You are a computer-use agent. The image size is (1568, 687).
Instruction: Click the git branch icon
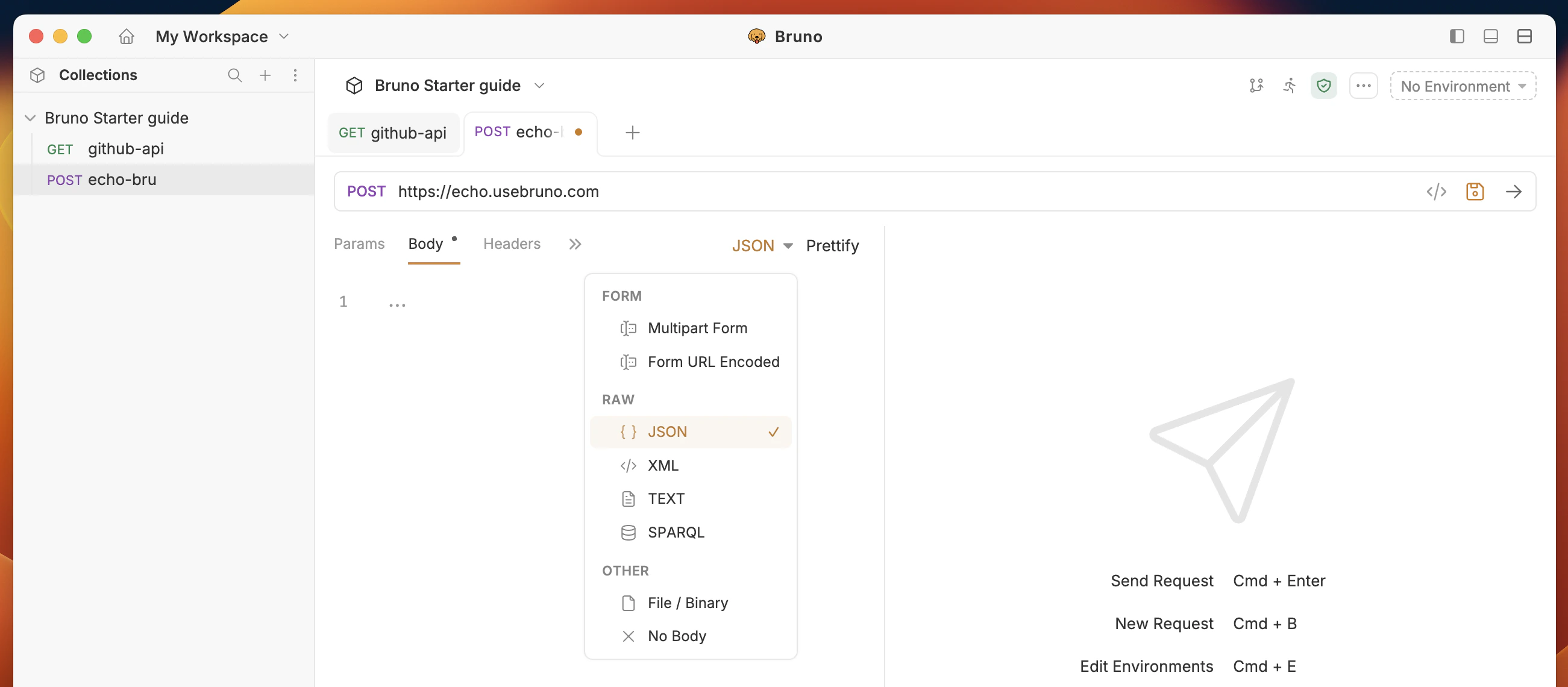(1256, 86)
